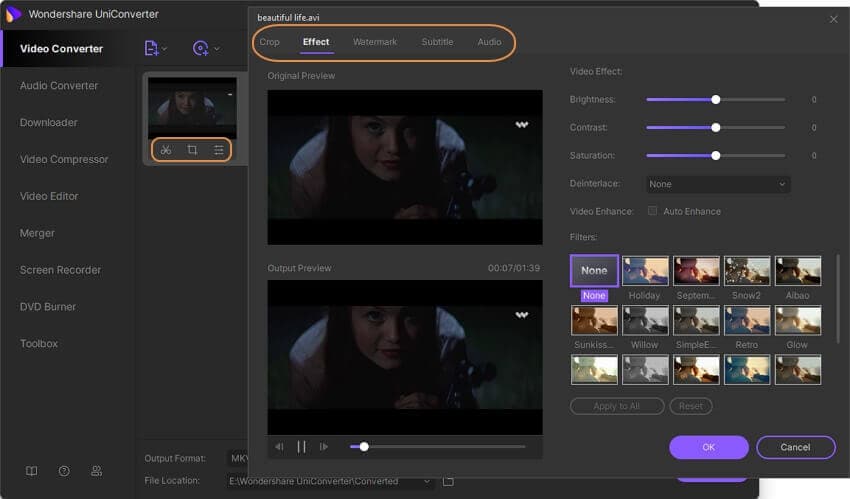Open the help question mark icon

click(x=64, y=471)
